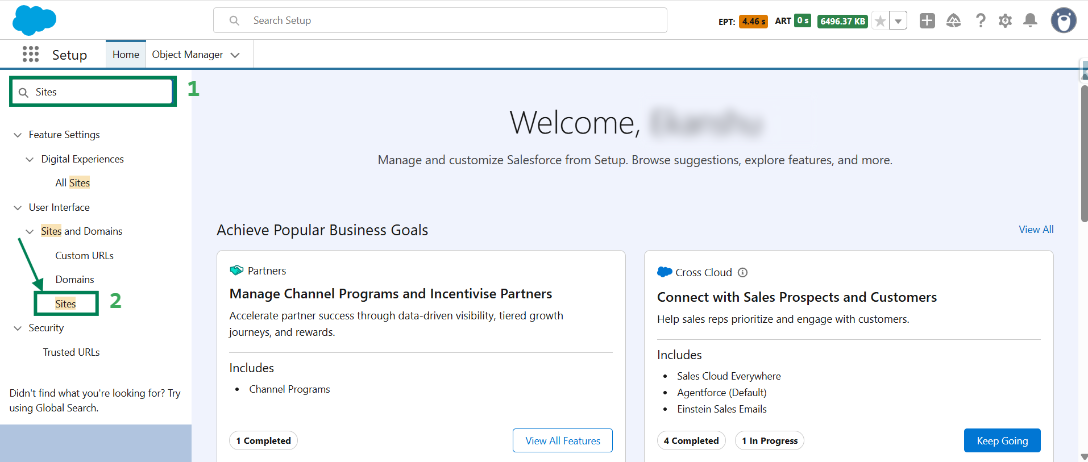Open the Help question mark icon
This screenshot has width=1088, height=462.
click(x=980, y=21)
